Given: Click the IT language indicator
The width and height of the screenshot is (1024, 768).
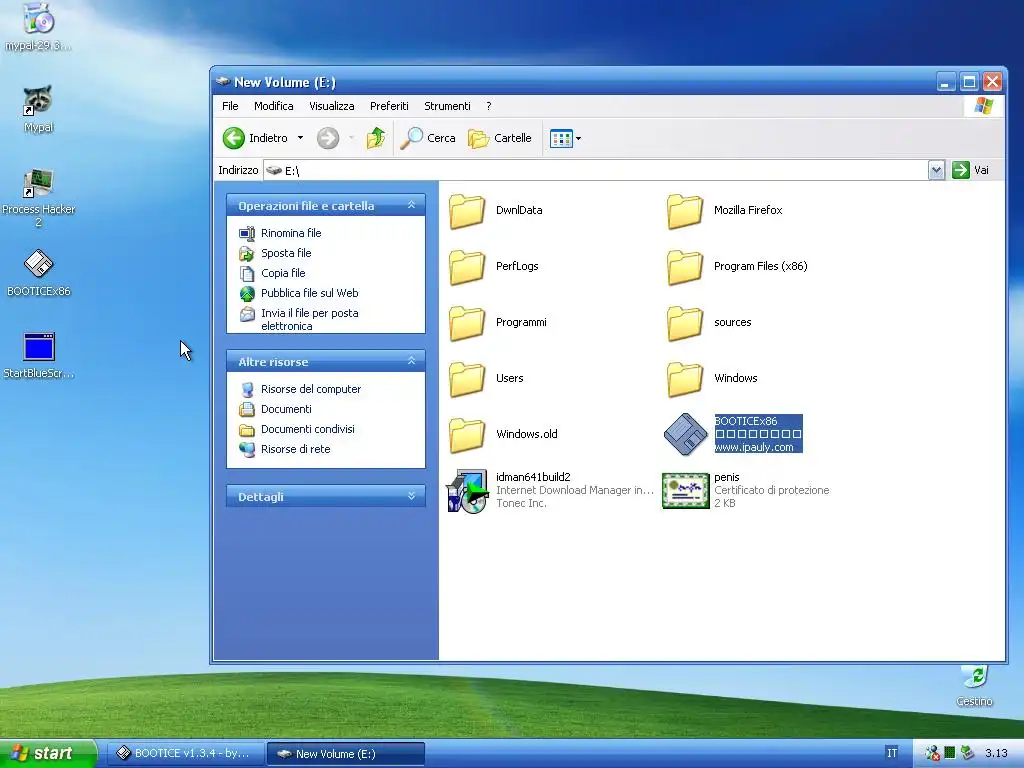Looking at the screenshot, I should (892, 754).
